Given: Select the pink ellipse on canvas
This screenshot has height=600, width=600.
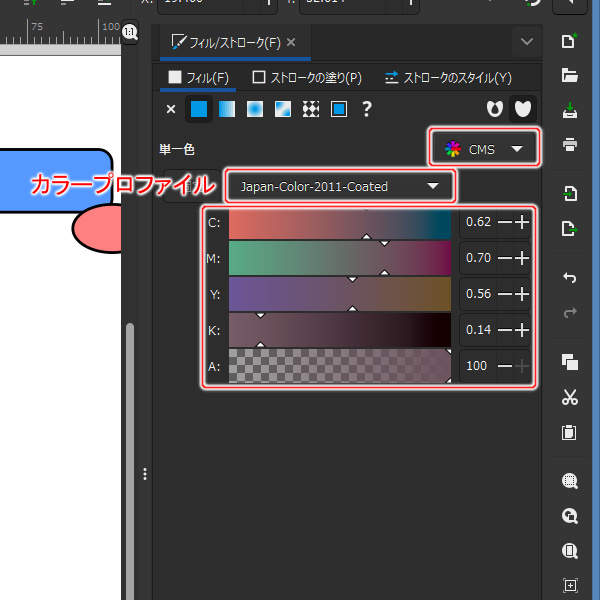Looking at the screenshot, I should coord(97,228).
